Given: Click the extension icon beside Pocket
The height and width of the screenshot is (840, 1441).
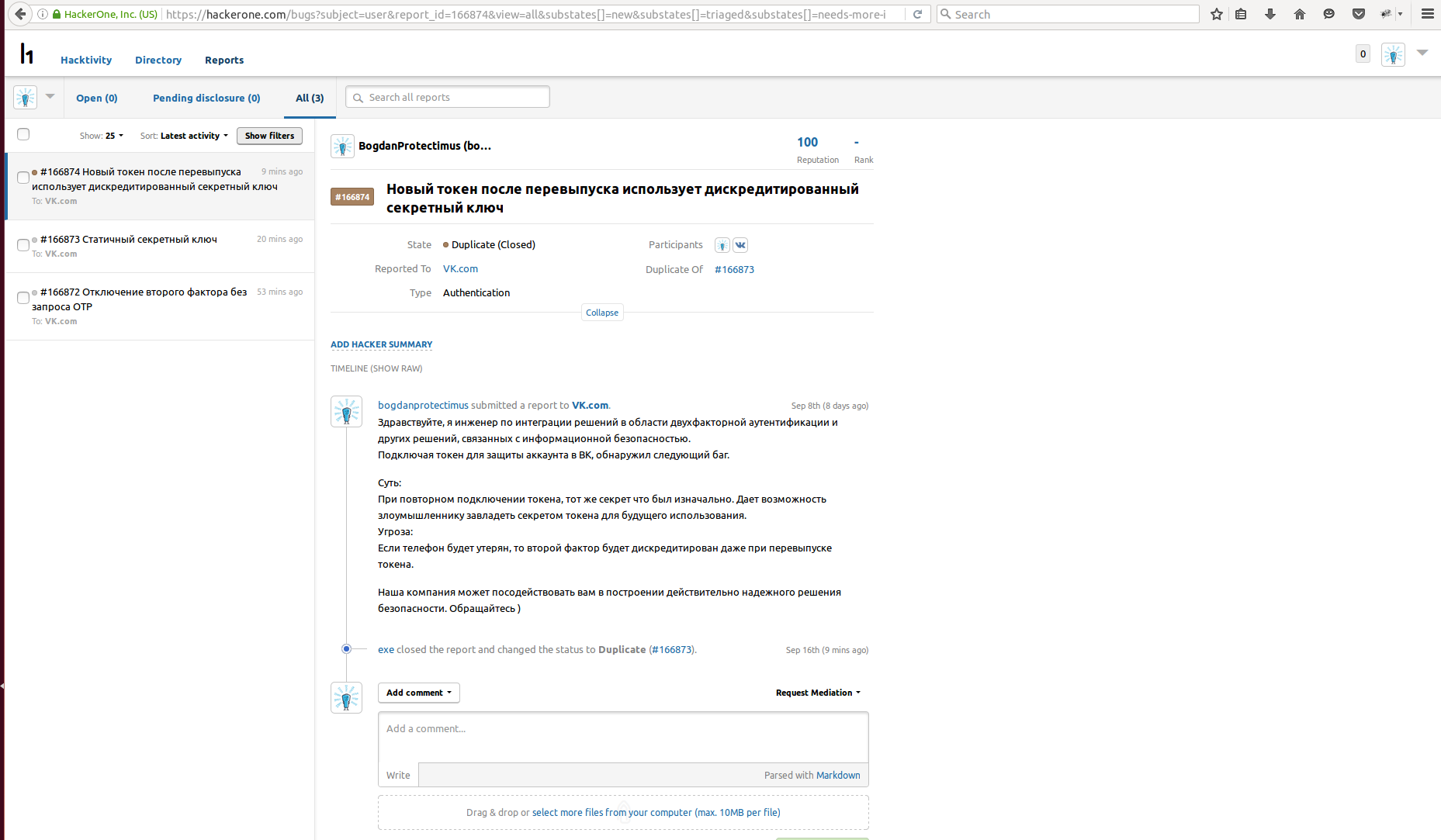Looking at the screenshot, I should [x=1386, y=14].
